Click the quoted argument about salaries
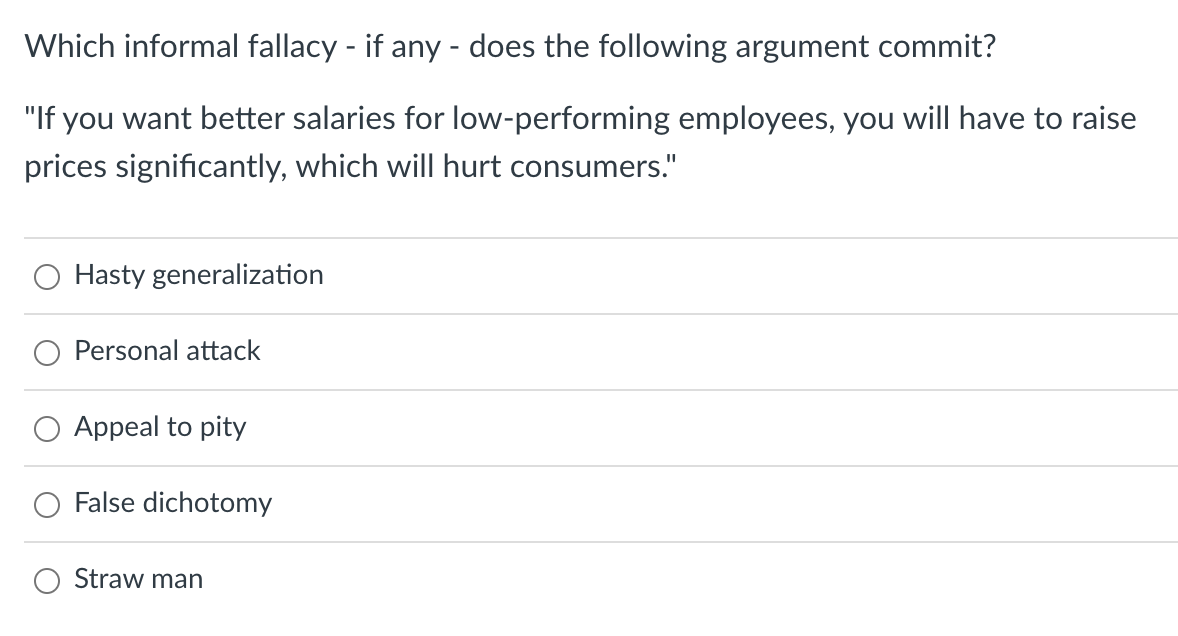The width and height of the screenshot is (1178, 636). (x=580, y=140)
